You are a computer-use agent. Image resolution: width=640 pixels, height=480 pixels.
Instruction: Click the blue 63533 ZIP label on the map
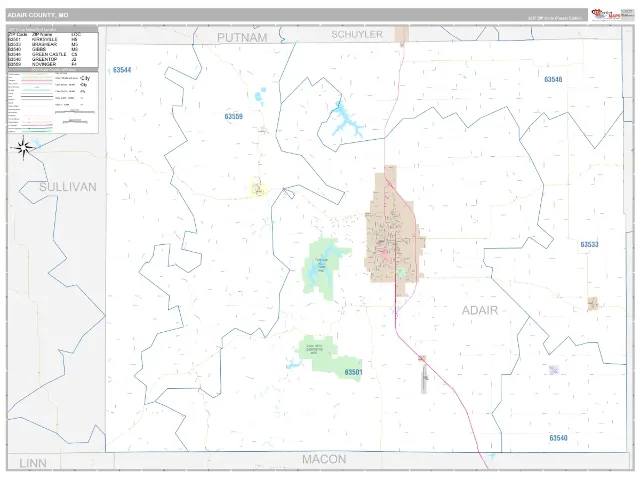click(589, 244)
